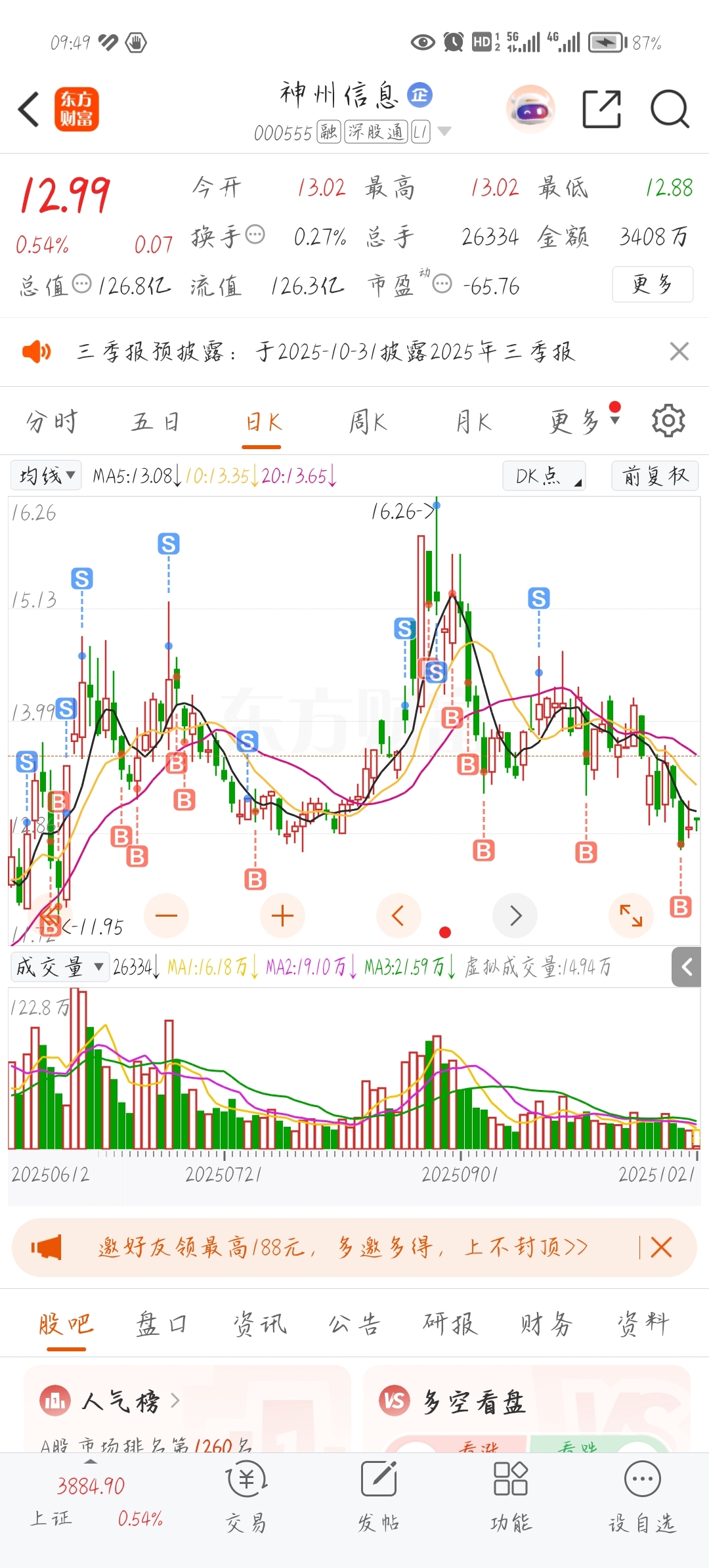The width and height of the screenshot is (709, 1568).
Task: Tap the topmost S sell marker on the chart
Action: coord(169,544)
